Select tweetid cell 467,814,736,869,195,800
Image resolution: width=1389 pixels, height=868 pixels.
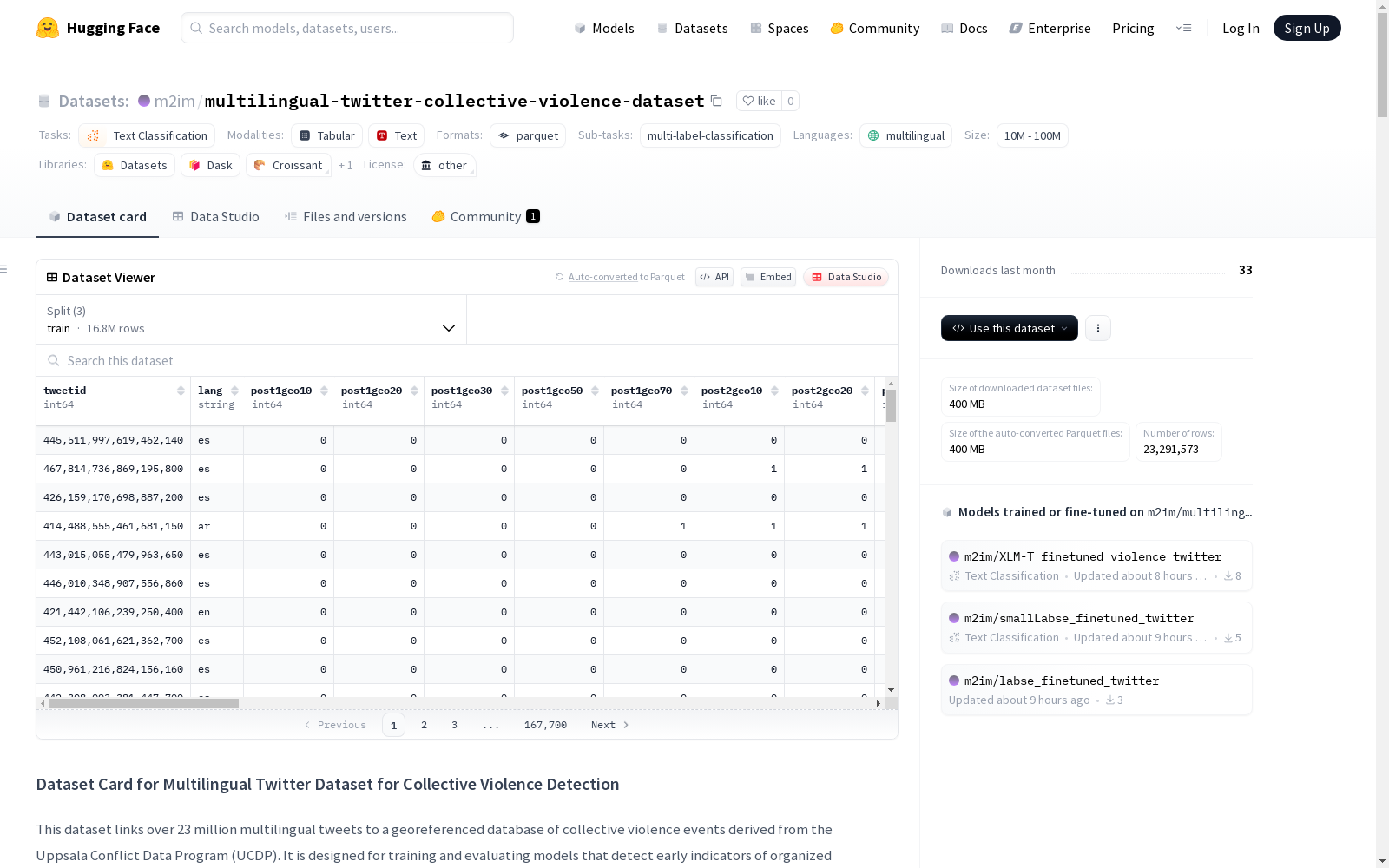pos(114,469)
